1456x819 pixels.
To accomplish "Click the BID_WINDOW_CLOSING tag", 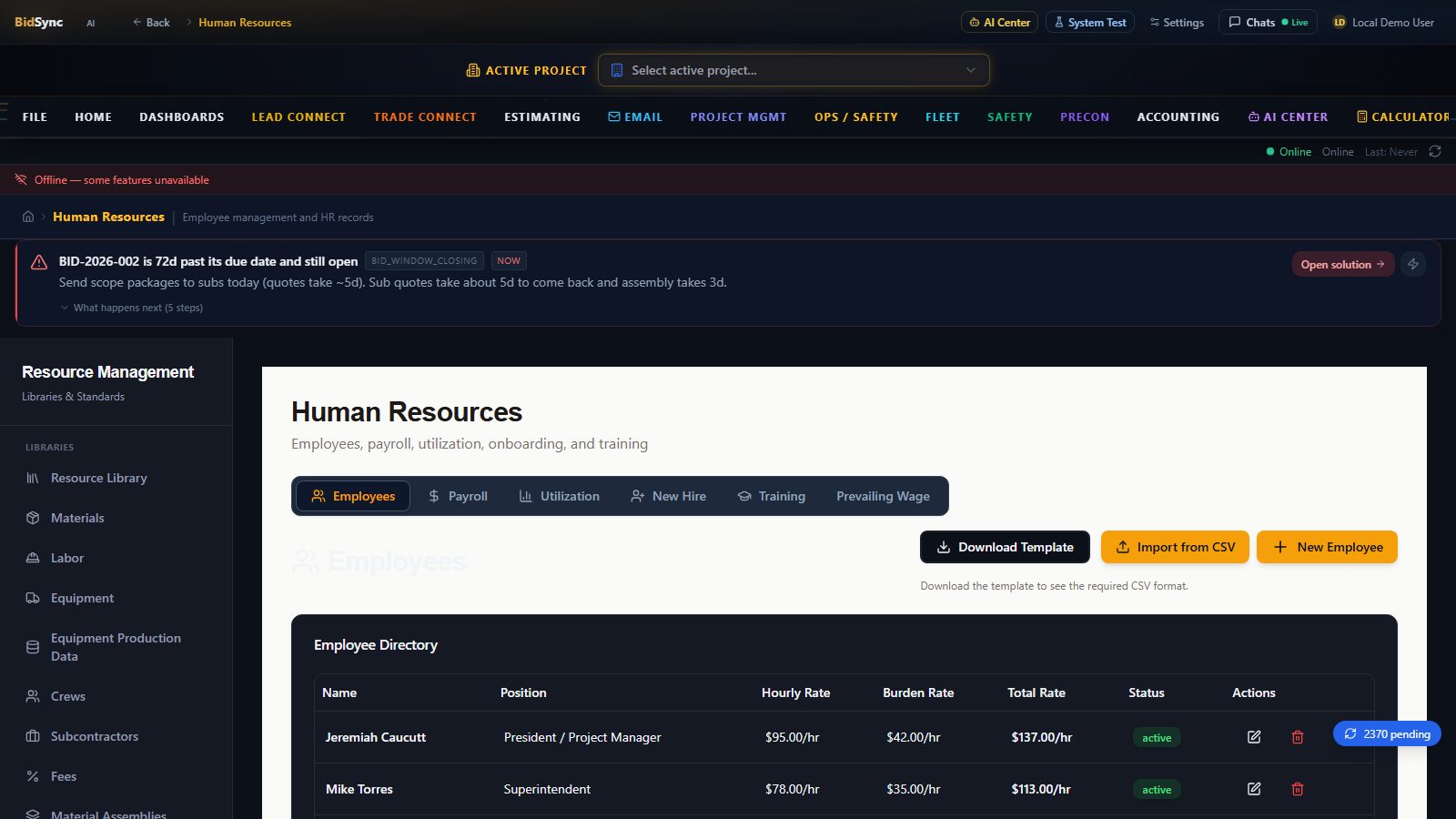I will [x=424, y=260].
